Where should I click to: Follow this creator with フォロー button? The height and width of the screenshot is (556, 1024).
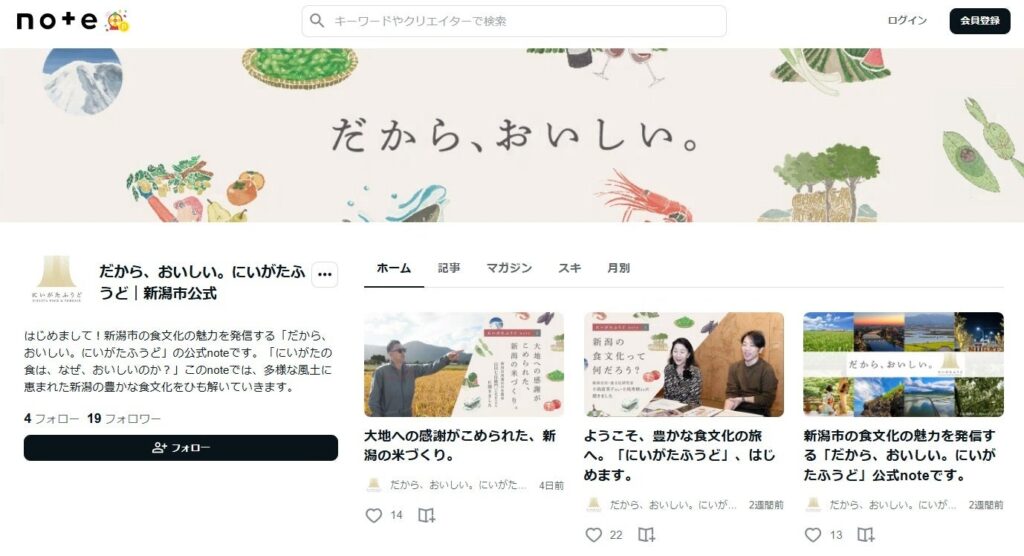[x=181, y=448]
